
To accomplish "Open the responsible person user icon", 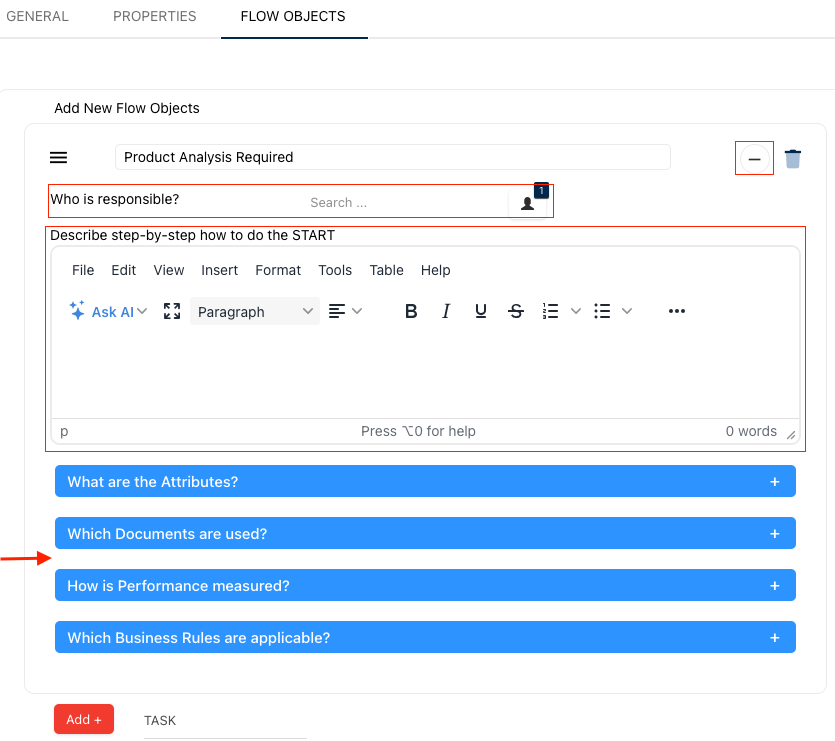I will pos(527,203).
